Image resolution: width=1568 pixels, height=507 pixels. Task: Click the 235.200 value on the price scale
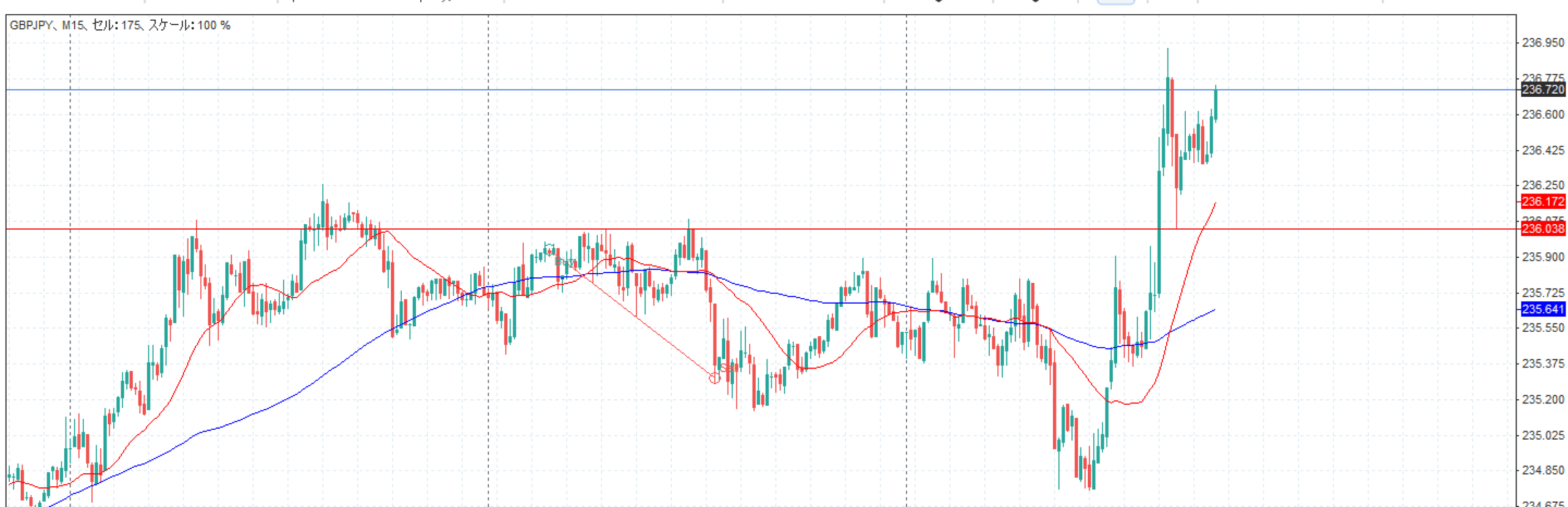[1542, 399]
